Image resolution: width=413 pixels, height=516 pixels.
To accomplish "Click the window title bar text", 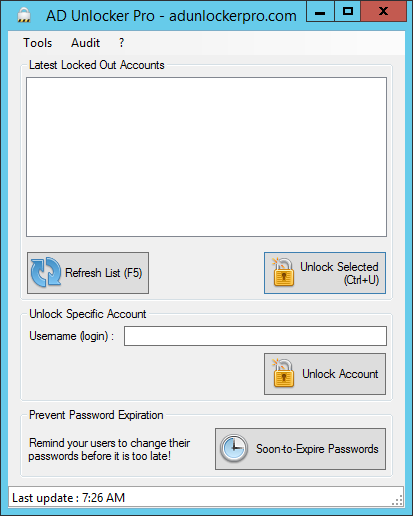I will [x=171, y=16].
